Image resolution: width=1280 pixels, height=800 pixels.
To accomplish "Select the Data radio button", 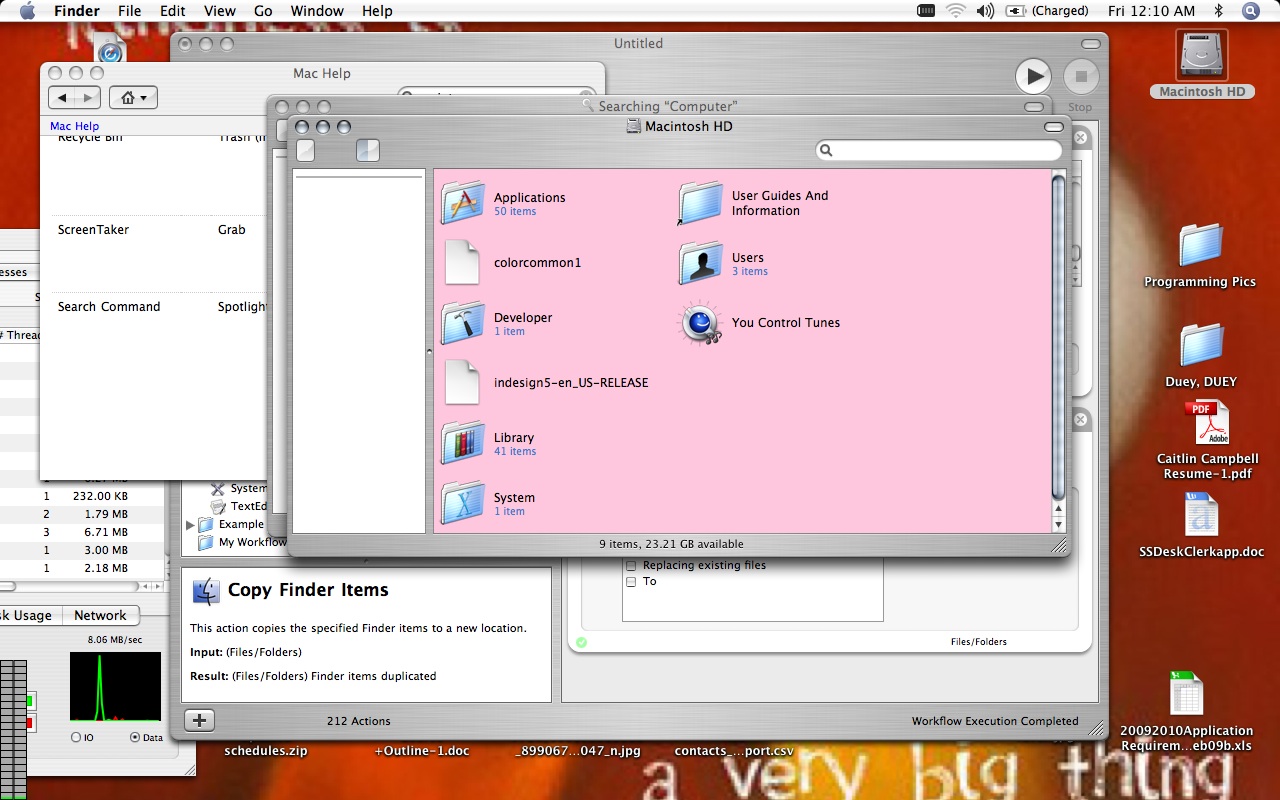I will coord(135,737).
